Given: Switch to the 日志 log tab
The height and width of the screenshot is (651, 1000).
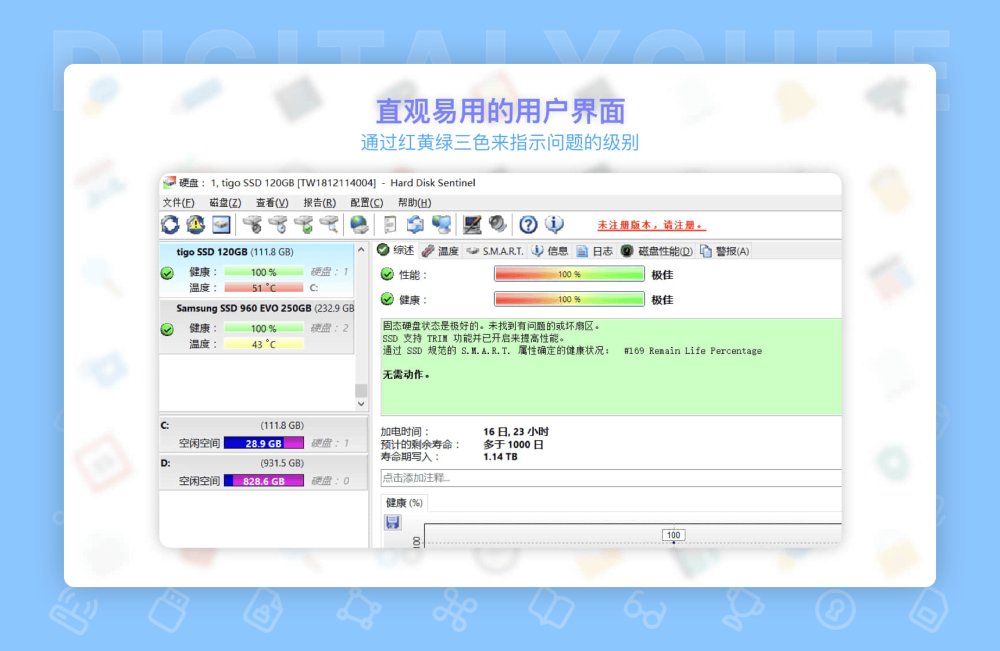Looking at the screenshot, I should pos(595,251).
